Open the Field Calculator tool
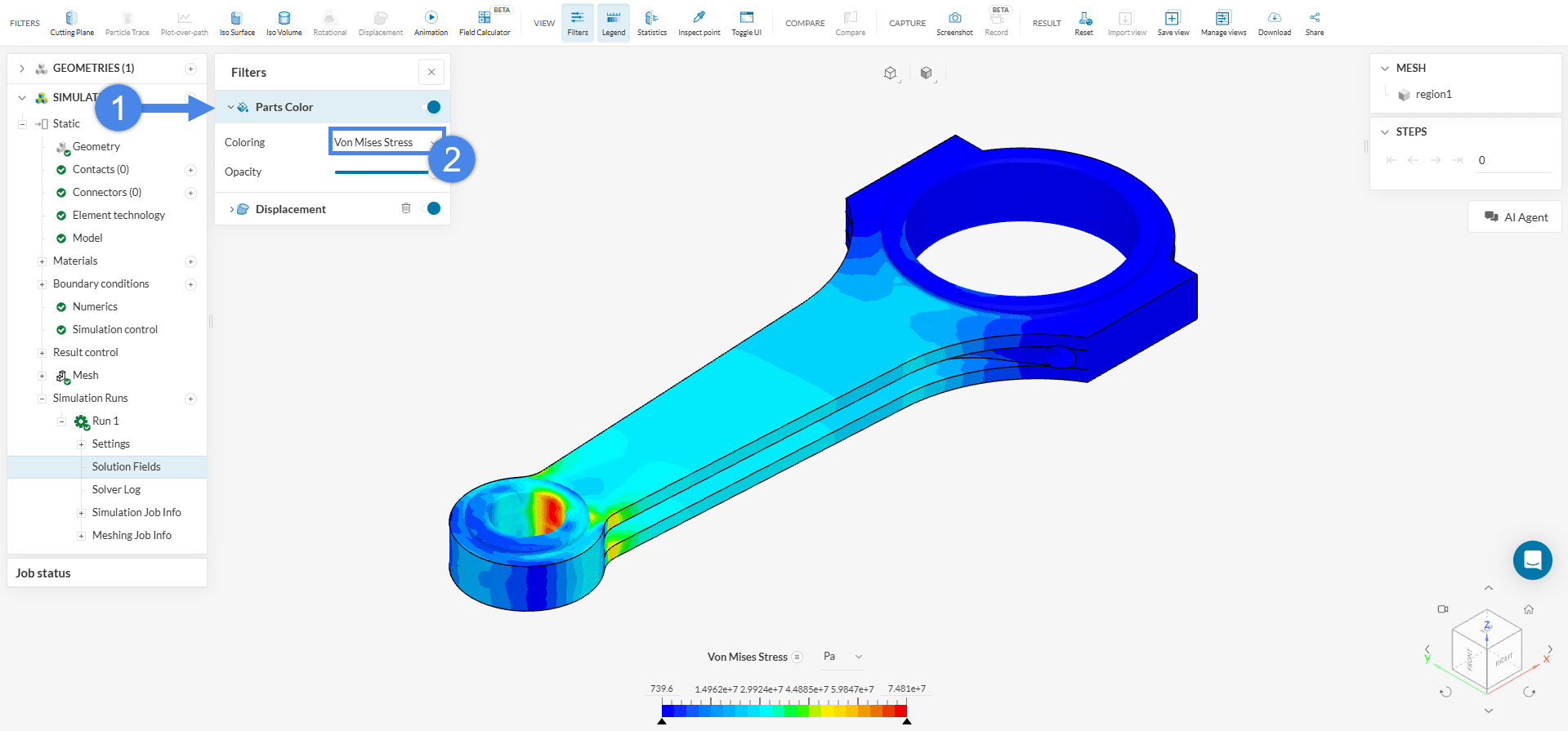Screen dimensions: 1568x731 [485, 23]
